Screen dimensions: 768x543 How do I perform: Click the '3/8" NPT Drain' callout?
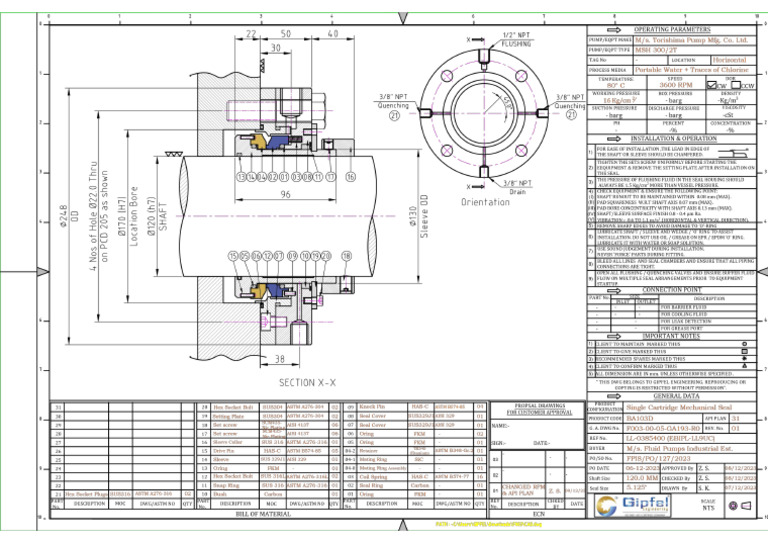tap(517, 187)
